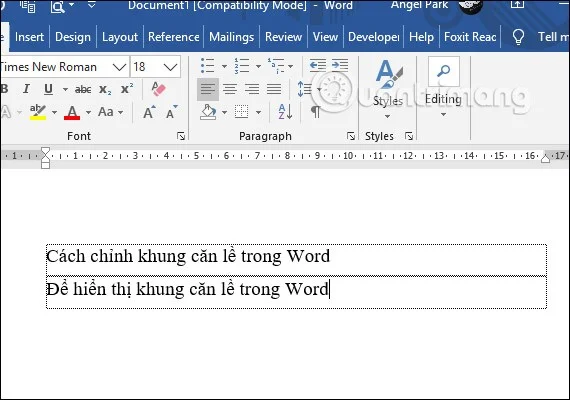Increase font size with grow icon
This screenshot has width=570, height=400.
(149, 112)
